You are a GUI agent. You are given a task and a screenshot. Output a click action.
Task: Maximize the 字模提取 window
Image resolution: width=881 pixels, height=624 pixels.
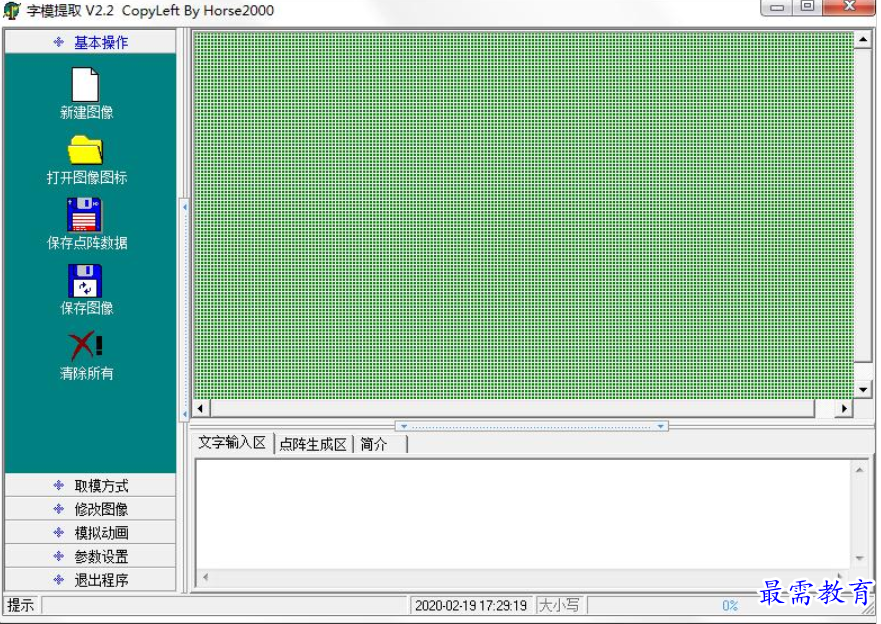point(807,7)
